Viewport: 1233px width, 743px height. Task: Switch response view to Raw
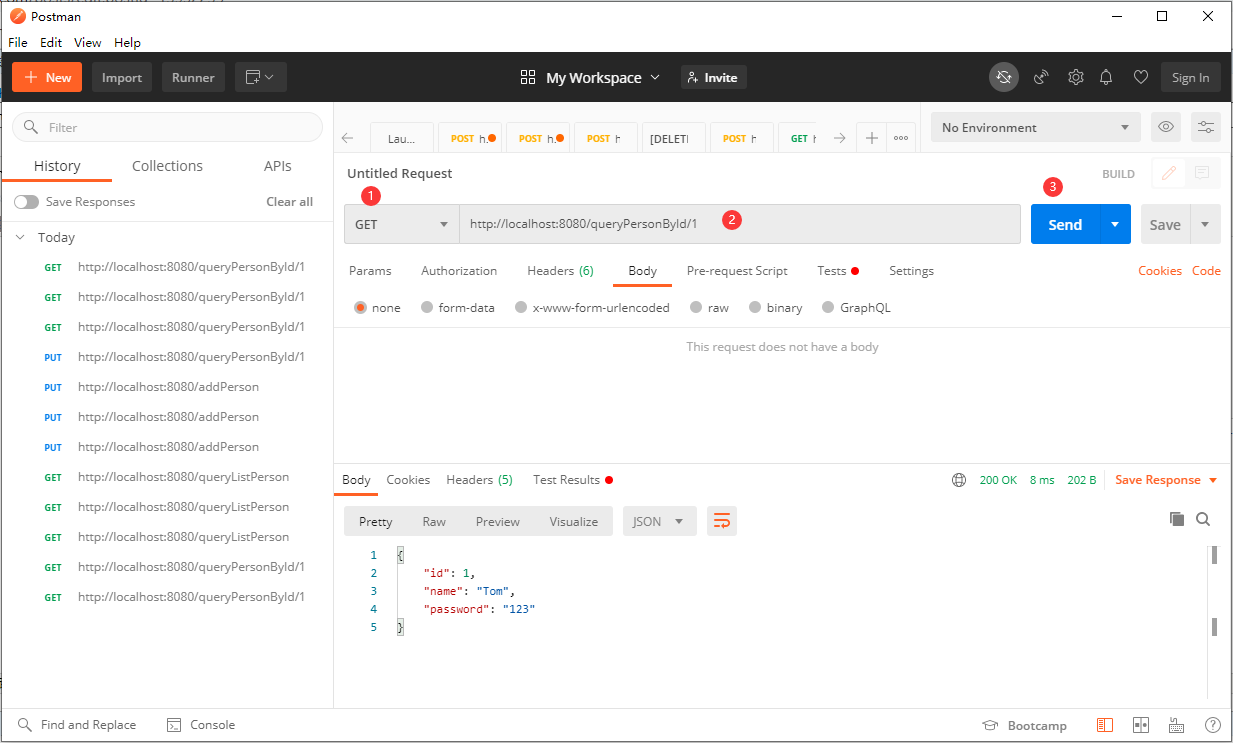(434, 521)
